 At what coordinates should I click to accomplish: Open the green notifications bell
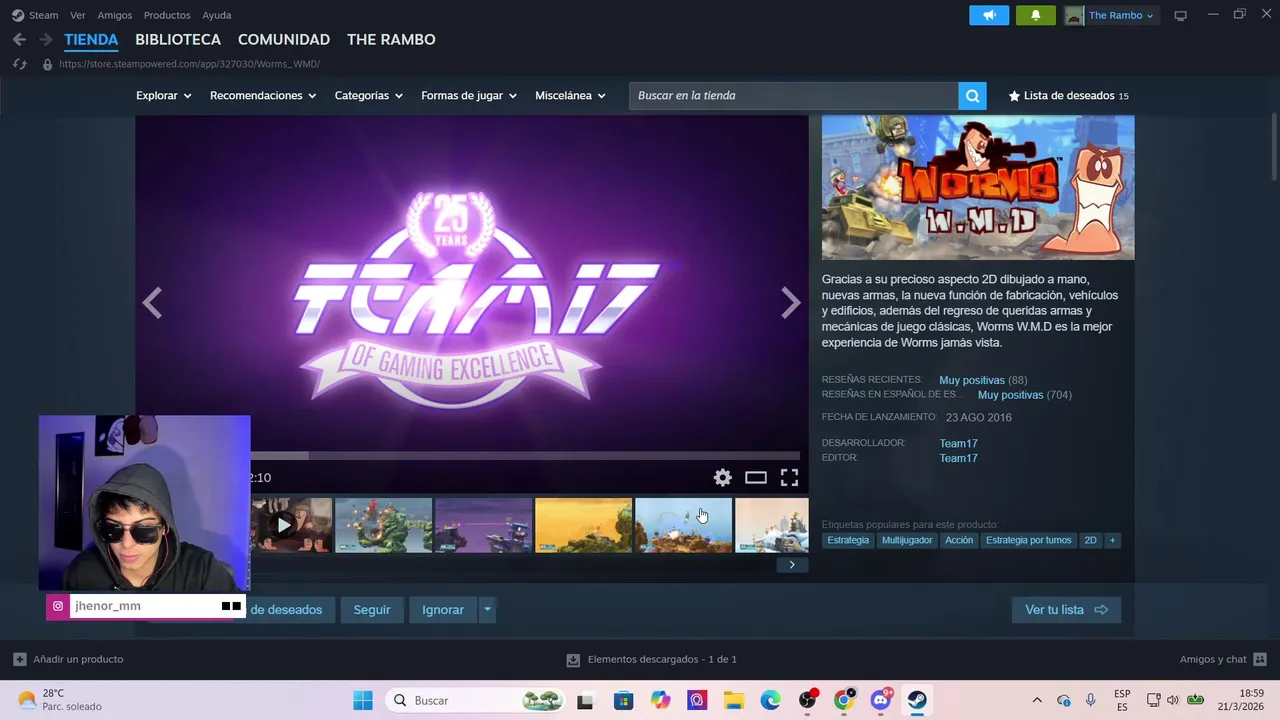tap(1035, 15)
